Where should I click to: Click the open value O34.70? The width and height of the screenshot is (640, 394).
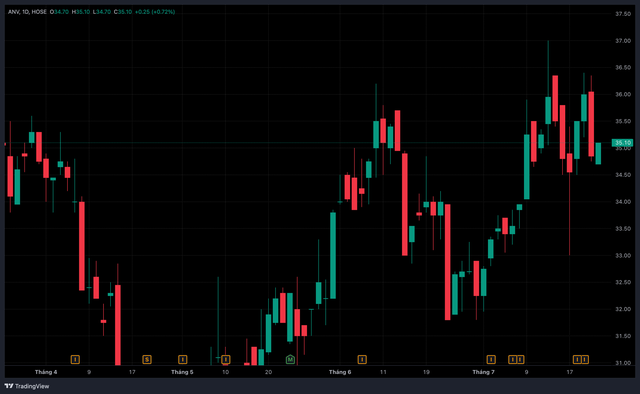pos(59,12)
